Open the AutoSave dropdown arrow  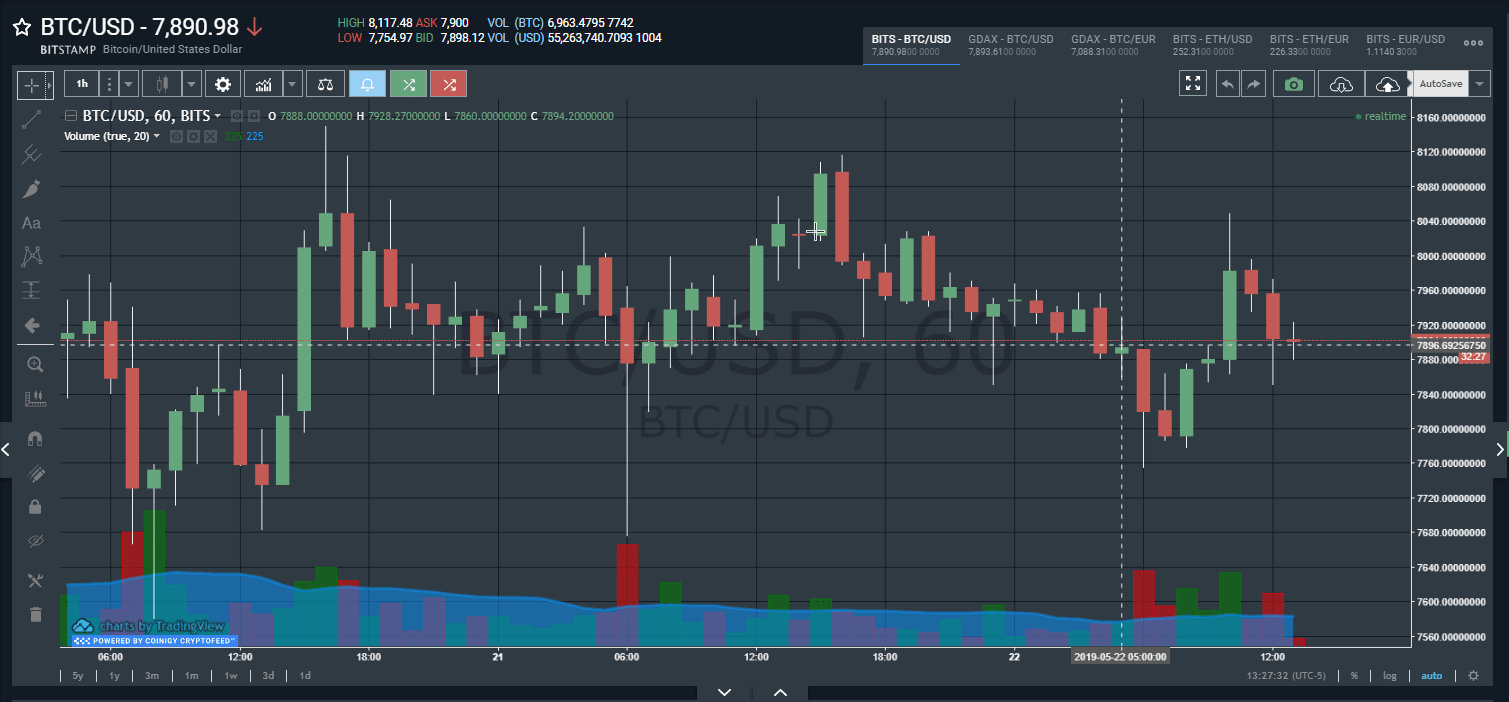(1479, 84)
